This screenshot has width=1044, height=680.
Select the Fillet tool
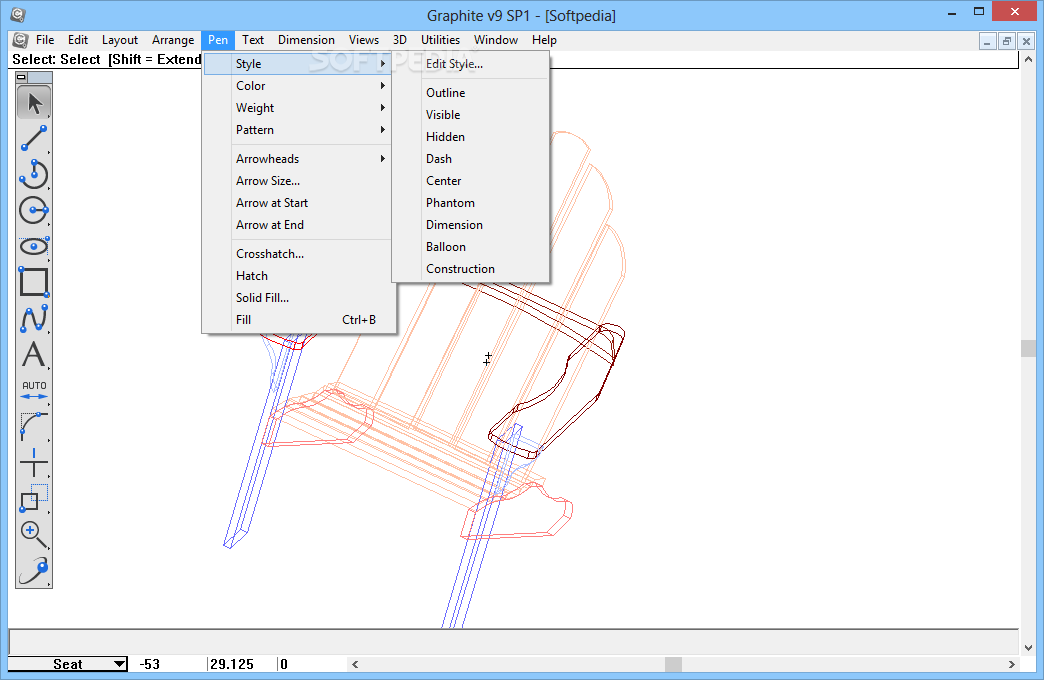coord(34,426)
